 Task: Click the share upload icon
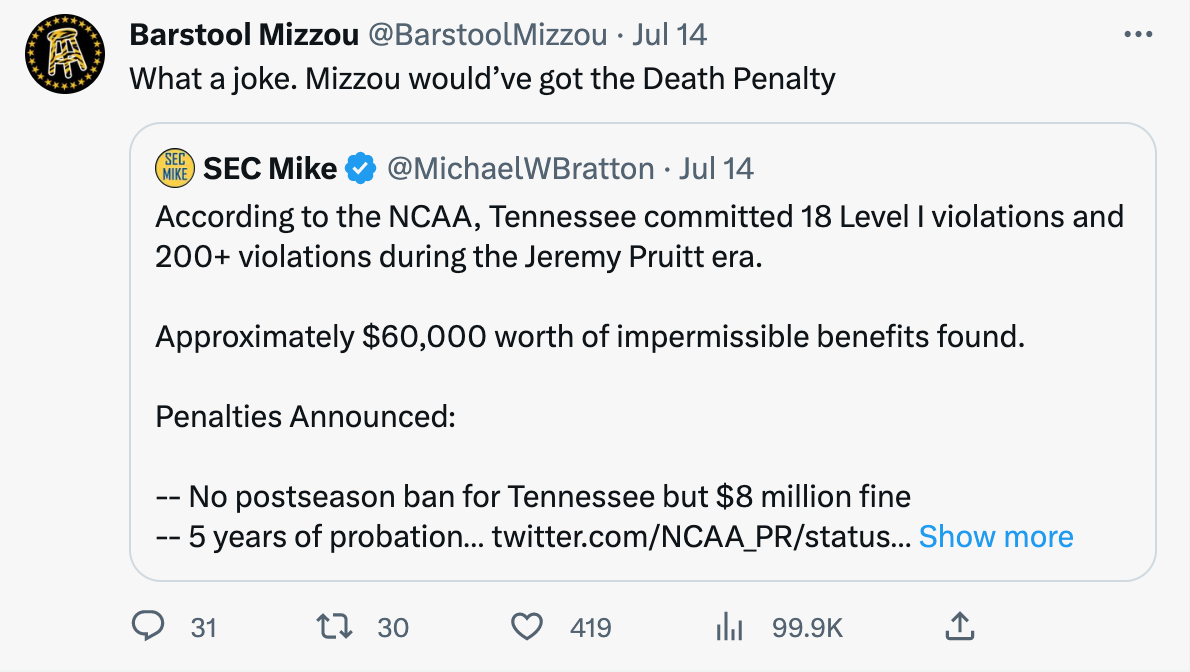click(958, 627)
